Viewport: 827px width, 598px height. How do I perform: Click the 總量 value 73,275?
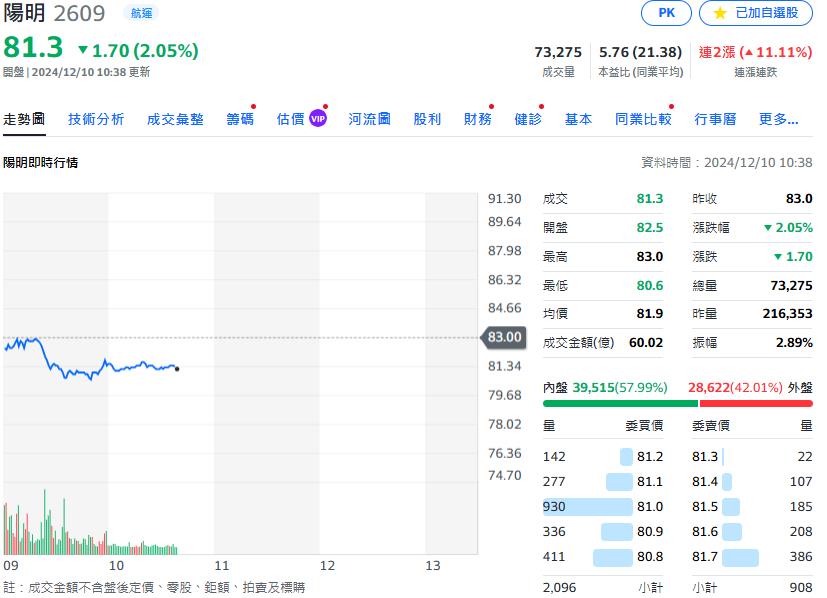(x=791, y=286)
